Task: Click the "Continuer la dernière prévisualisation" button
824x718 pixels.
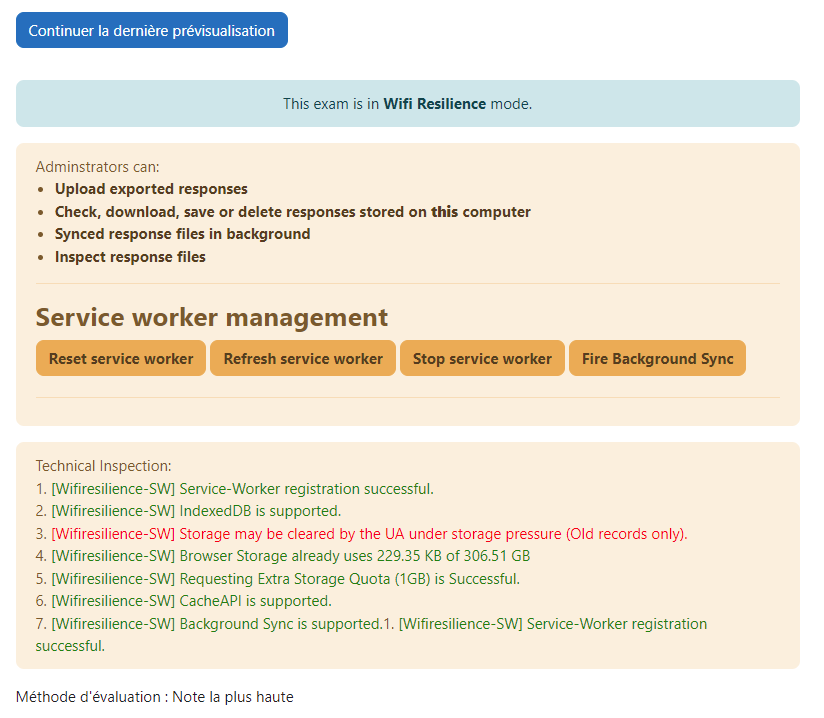Action: [x=151, y=30]
